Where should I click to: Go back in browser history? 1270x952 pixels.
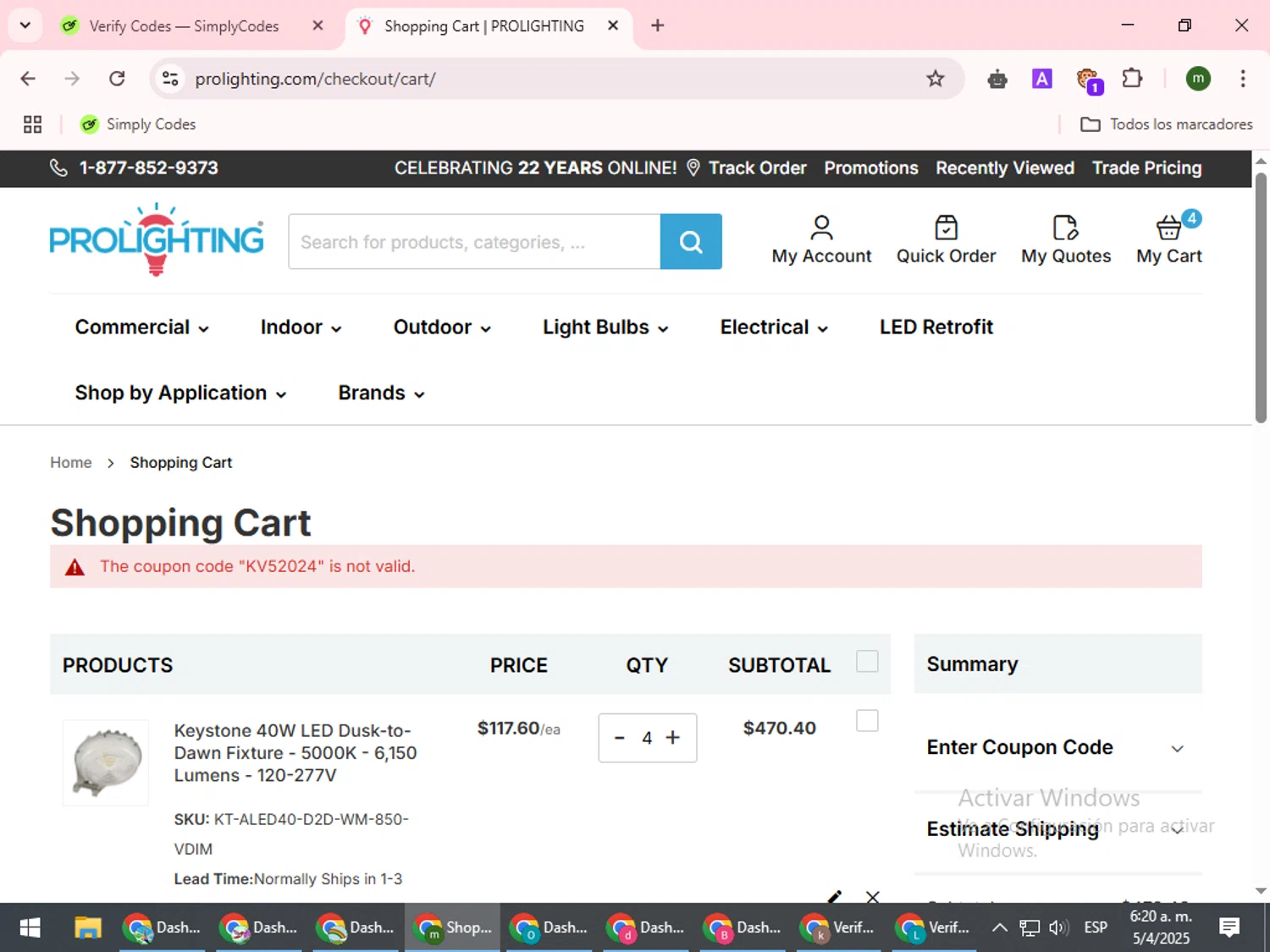[28, 79]
